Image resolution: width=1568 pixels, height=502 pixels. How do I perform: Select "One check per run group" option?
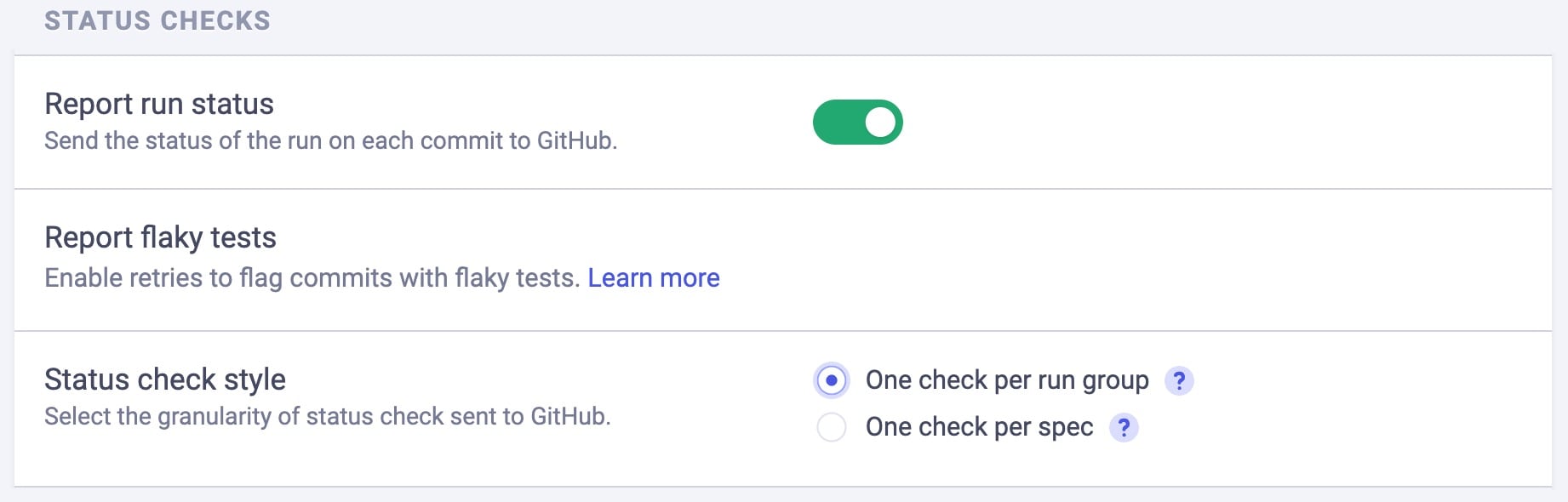(x=831, y=380)
